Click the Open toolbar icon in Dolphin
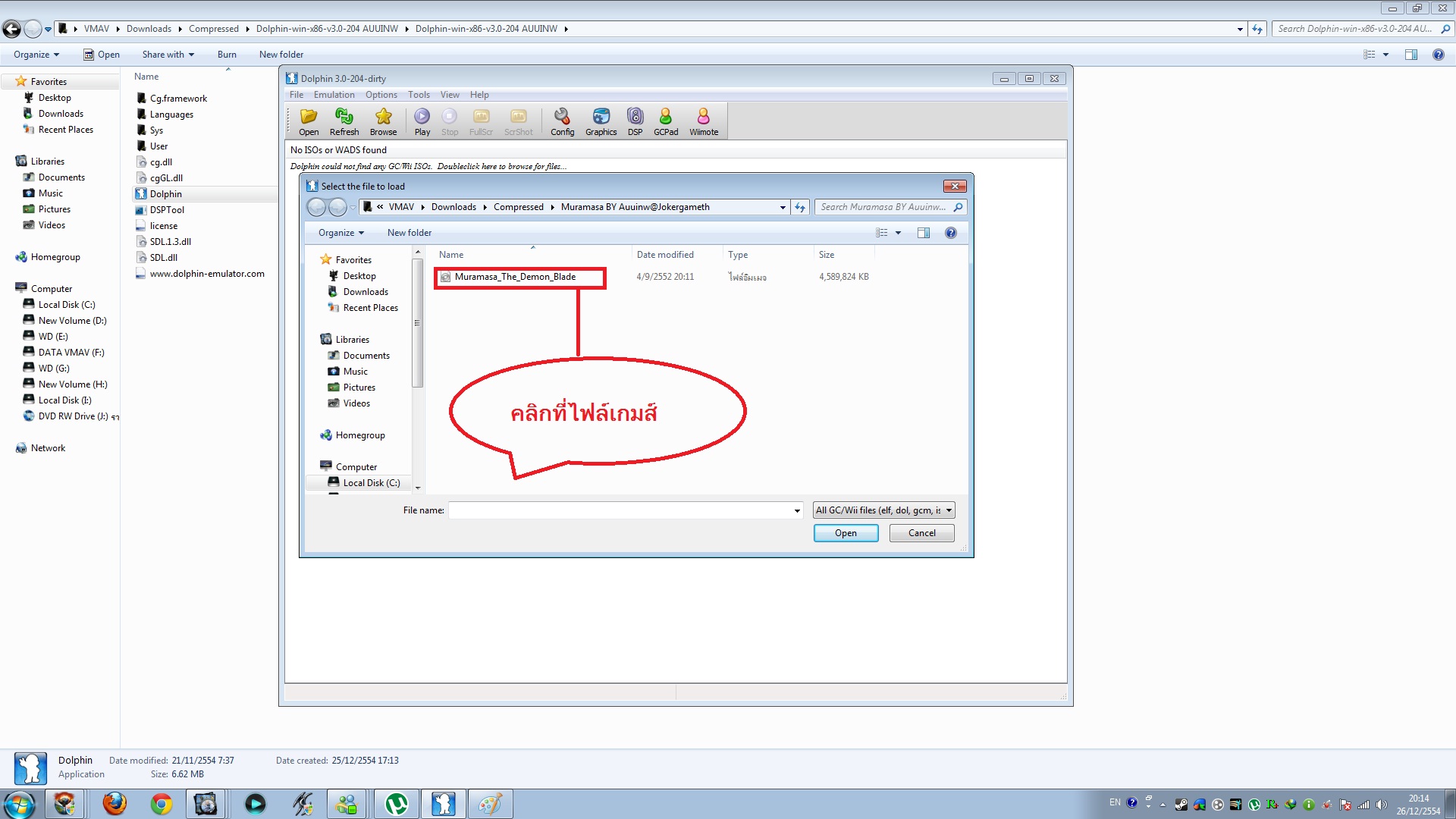This screenshot has height=819, width=1456. click(x=309, y=121)
